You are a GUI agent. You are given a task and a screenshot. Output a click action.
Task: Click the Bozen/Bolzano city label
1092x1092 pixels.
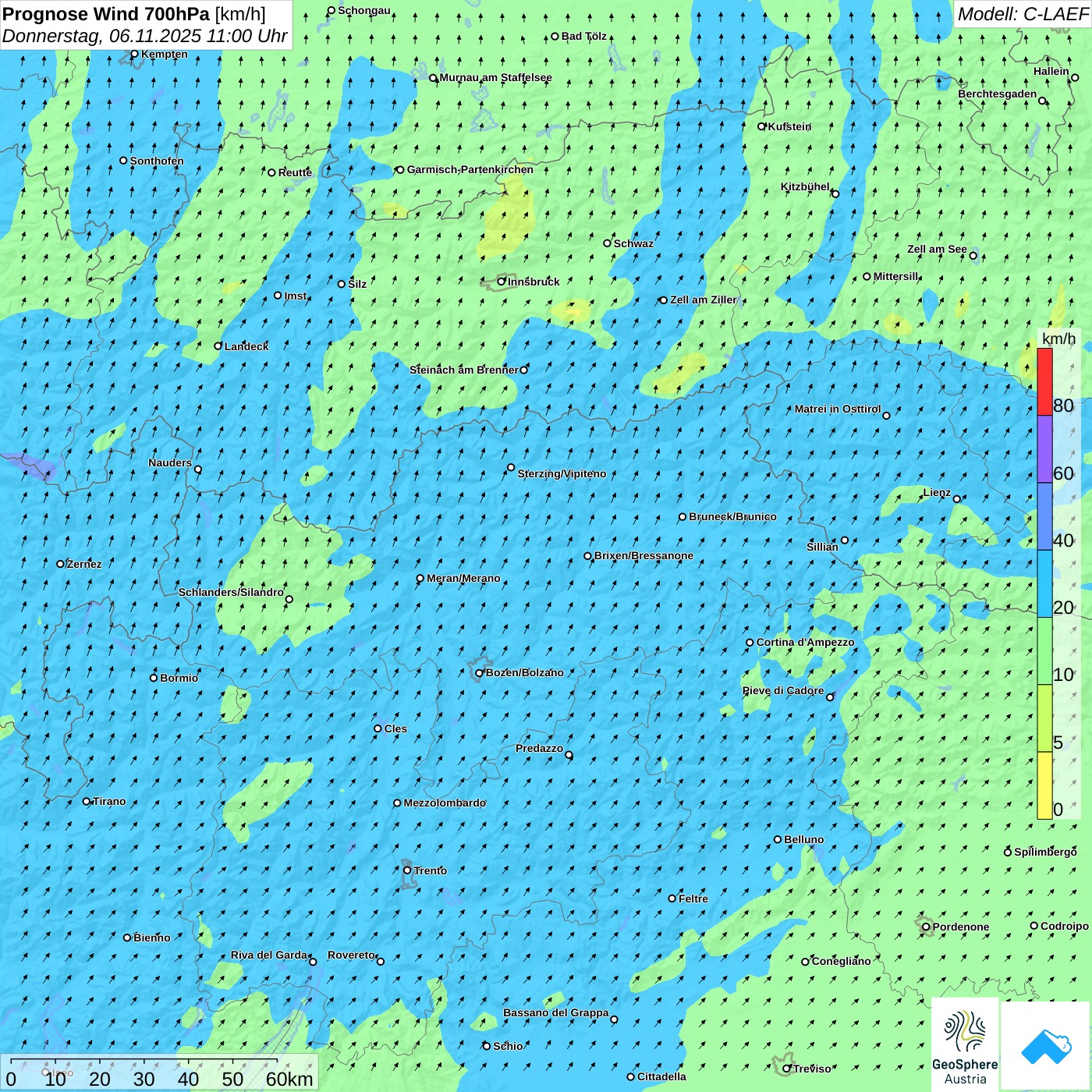coord(524,672)
